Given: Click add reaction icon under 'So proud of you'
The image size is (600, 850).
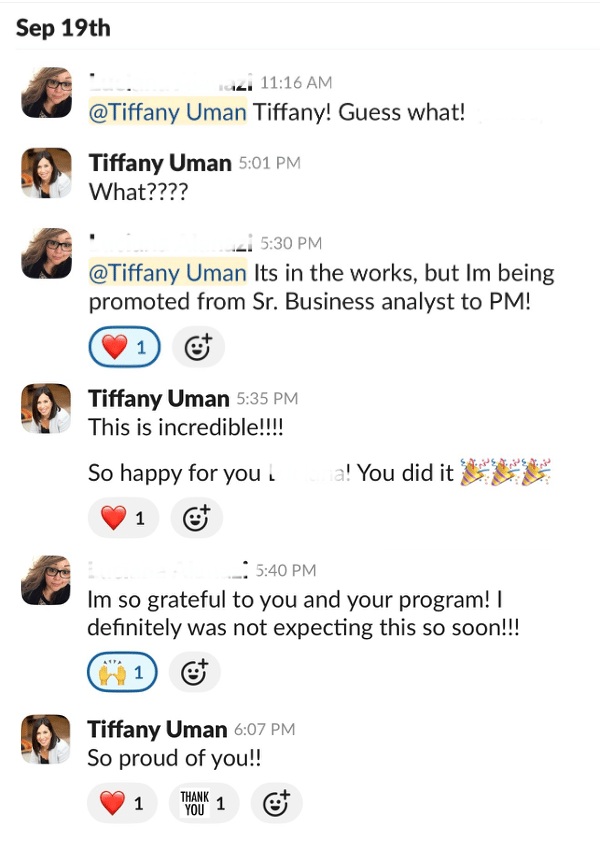Looking at the screenshot, I should 276,802.
